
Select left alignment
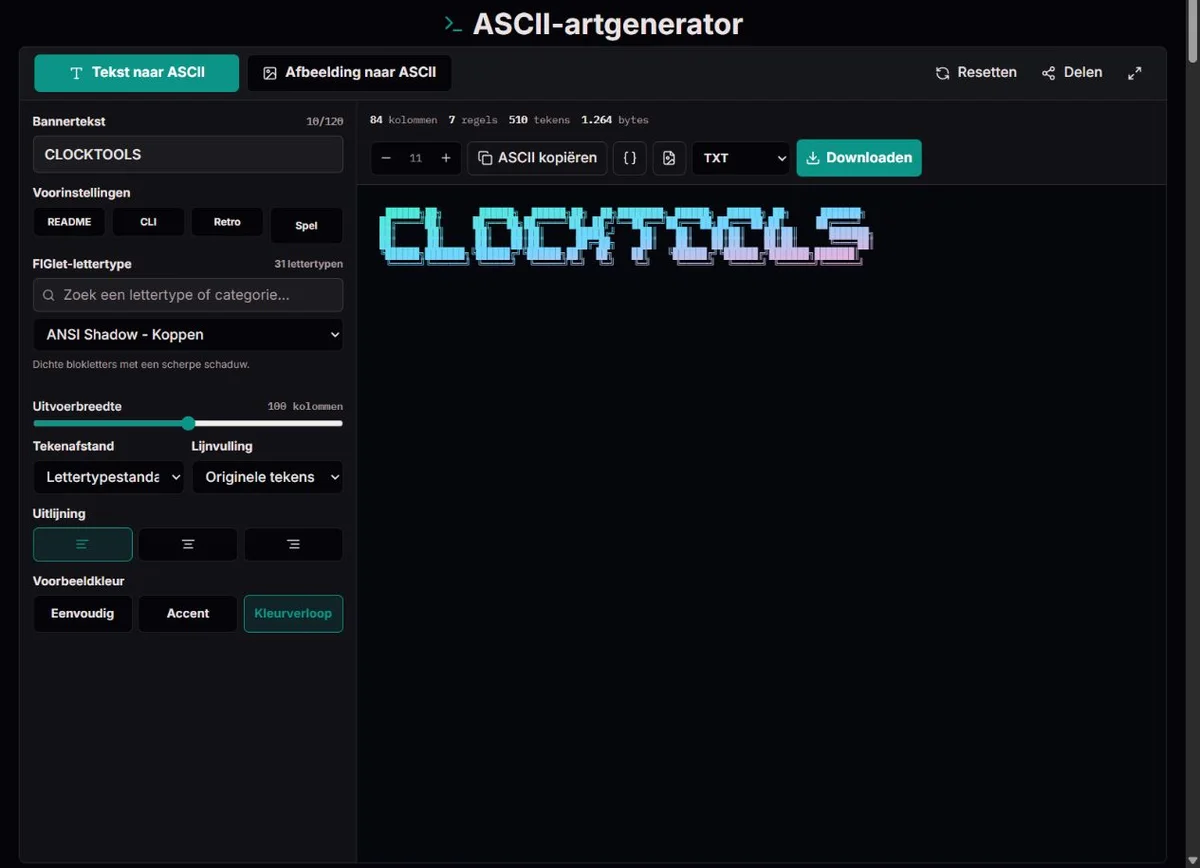point(83,545)
